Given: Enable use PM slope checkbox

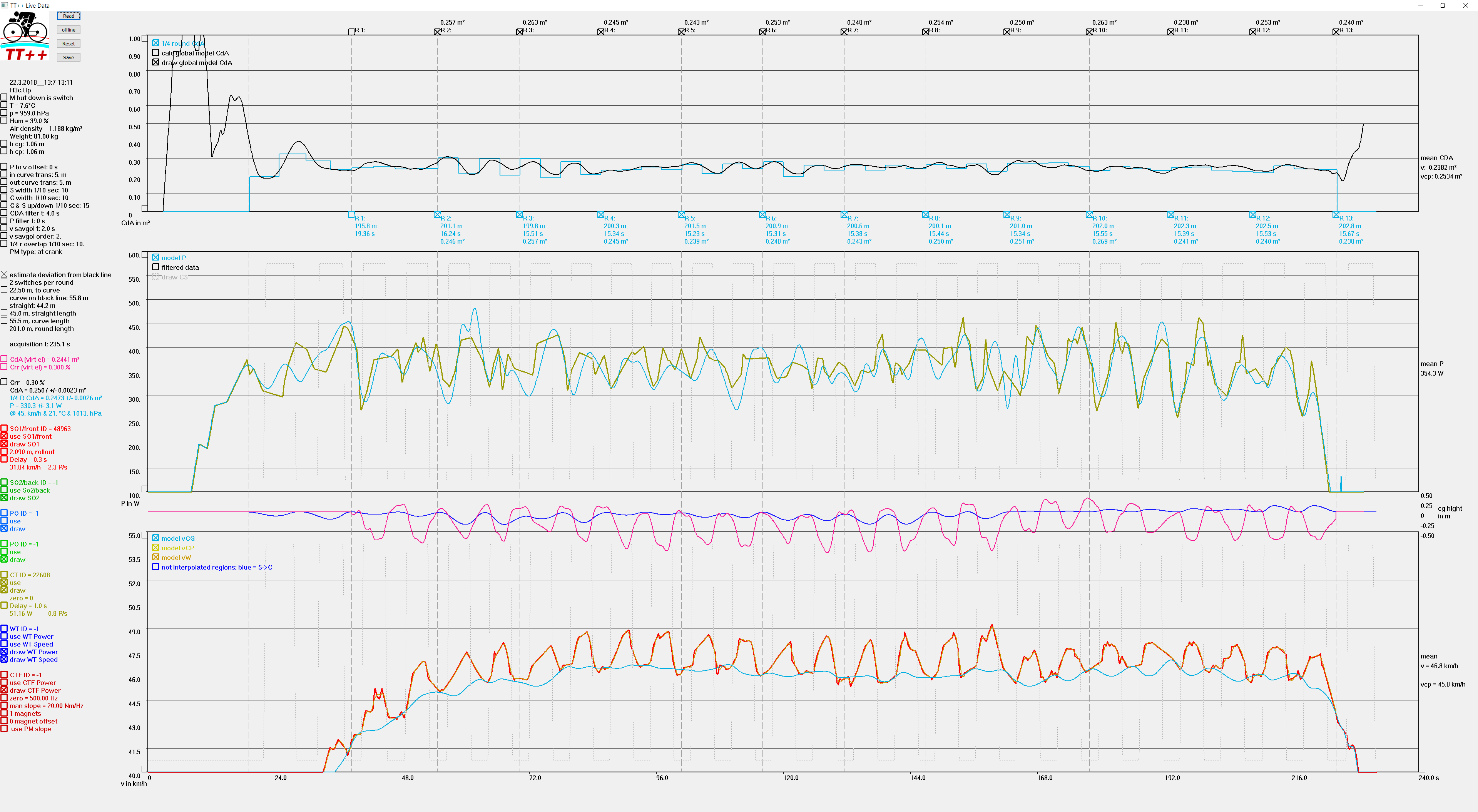Looking at the screenshot, I should point(4,729).
